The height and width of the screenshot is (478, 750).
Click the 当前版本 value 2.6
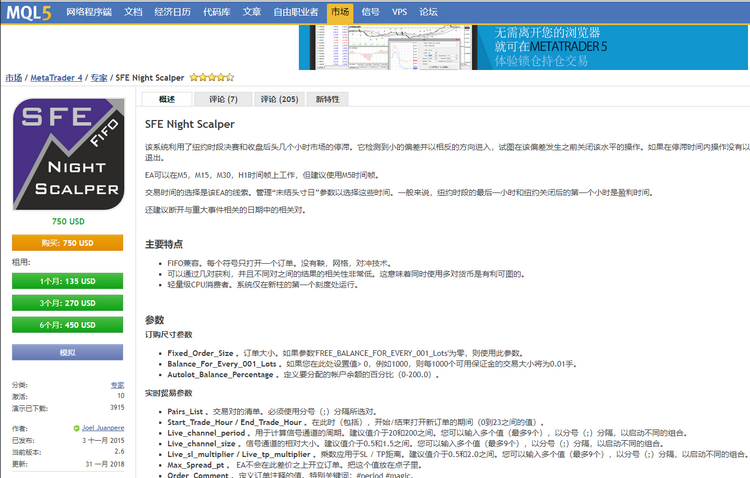120,452
